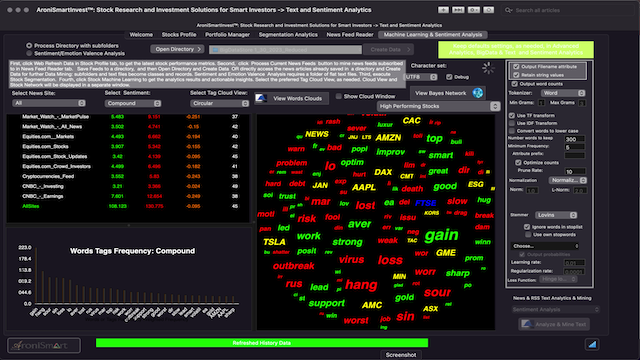640x360 pixels.
Task: Open the Normalization dropdown
Action: click(x=568, y=180)
